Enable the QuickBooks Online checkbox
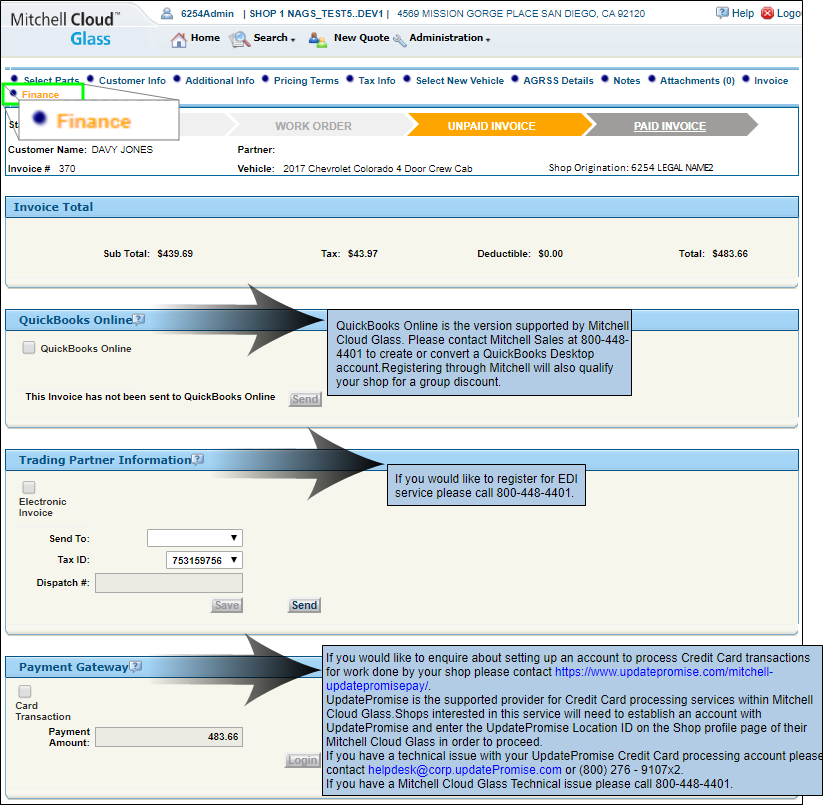The height and width of the screenshot is (805, 835). (29, 349)
